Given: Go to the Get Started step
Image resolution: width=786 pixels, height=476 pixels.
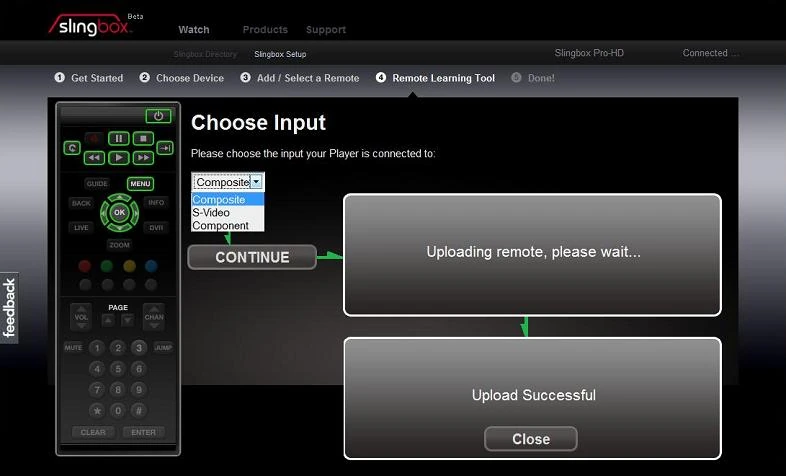Looking at the screenshot, I should pyautogui.click(x=89, y=78).
